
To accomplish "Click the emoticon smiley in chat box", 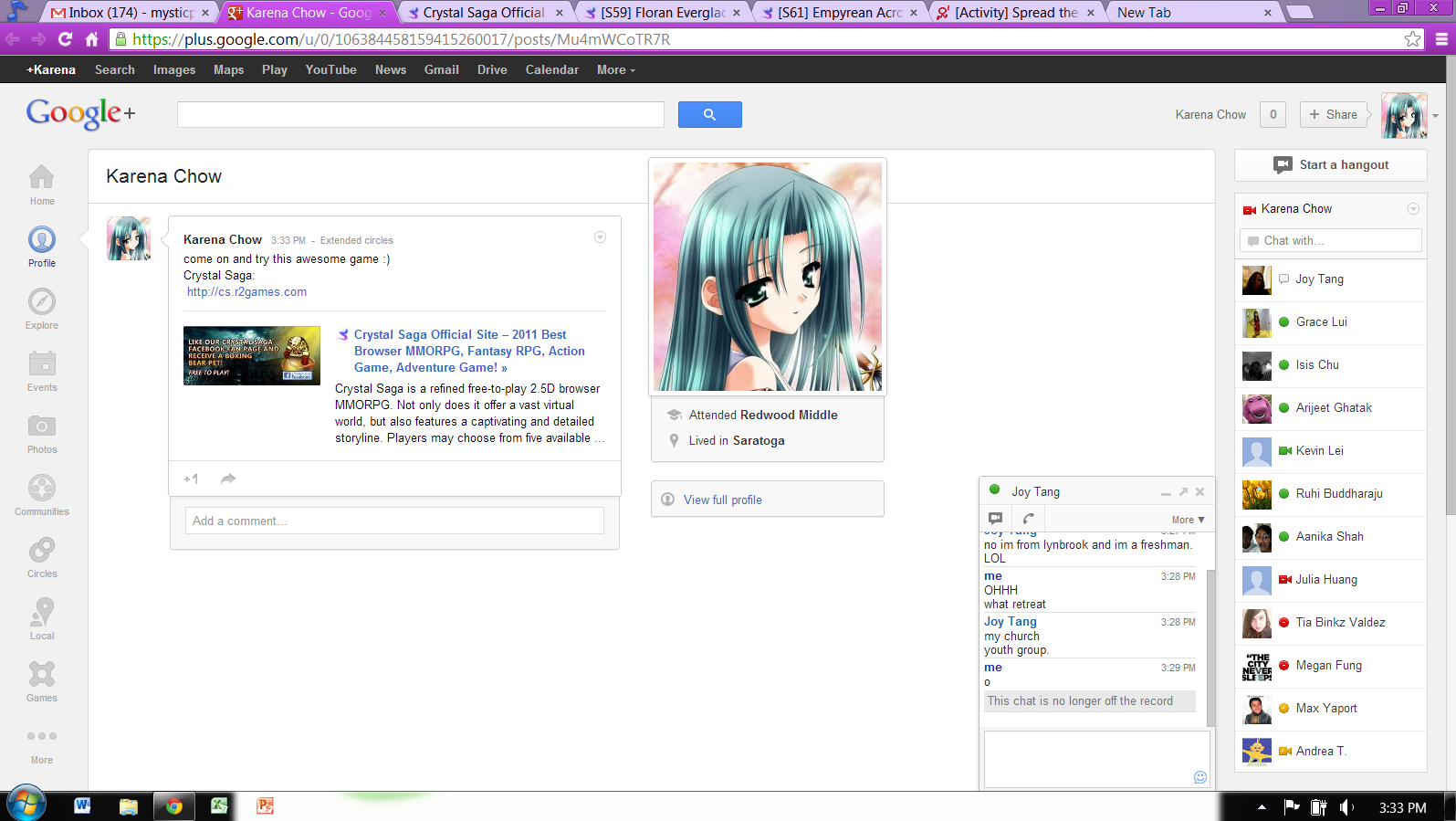I will pyautogui.click(x=1199, y=777).
